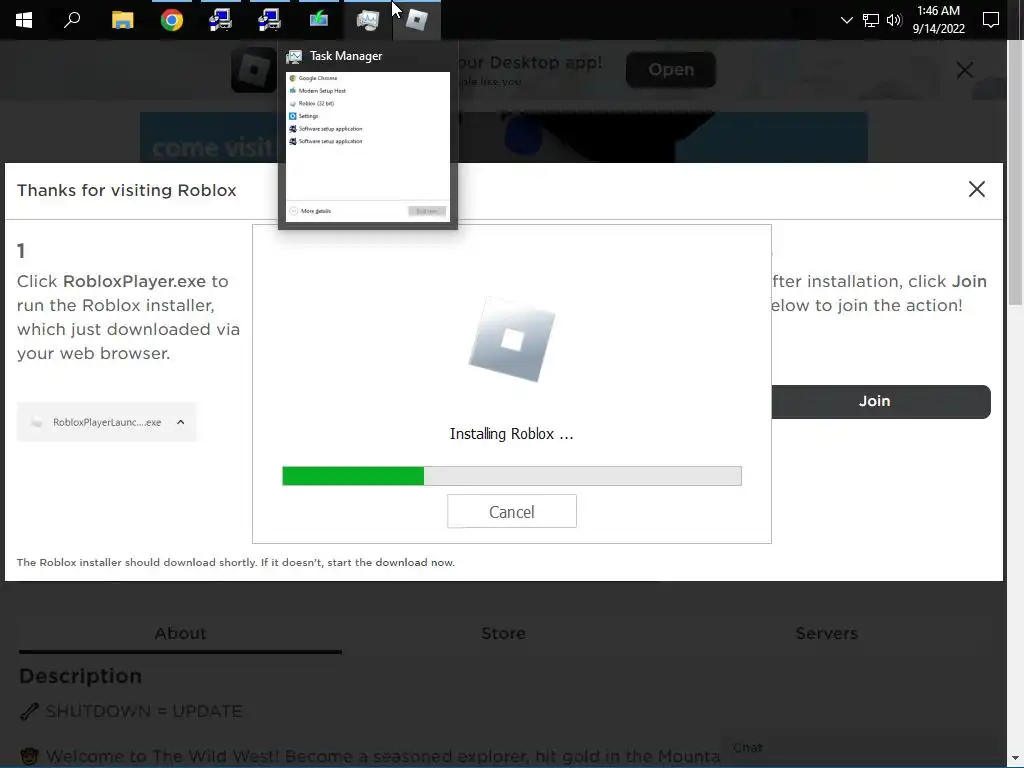Open the Modern Setup Host taskbar icon

[x=319, y=20]
